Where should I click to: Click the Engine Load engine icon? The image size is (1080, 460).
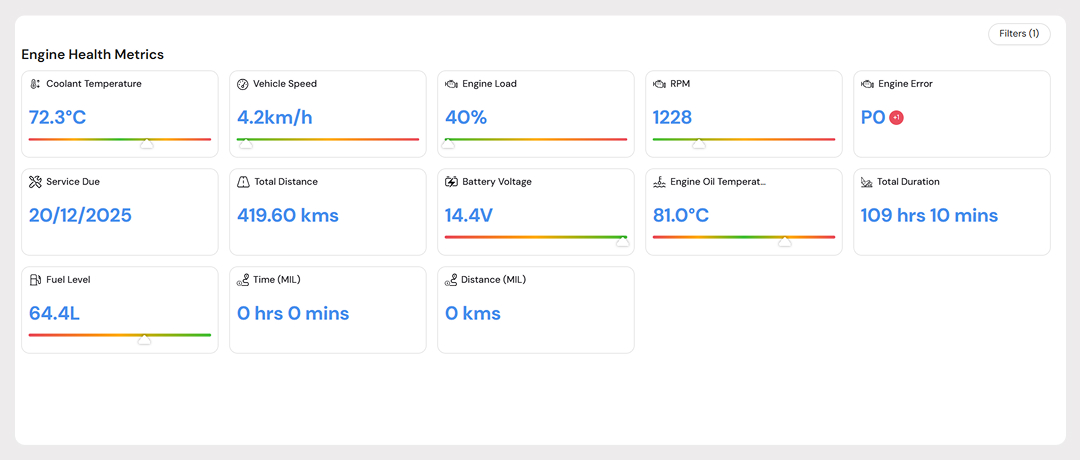(x=451, y=84)
